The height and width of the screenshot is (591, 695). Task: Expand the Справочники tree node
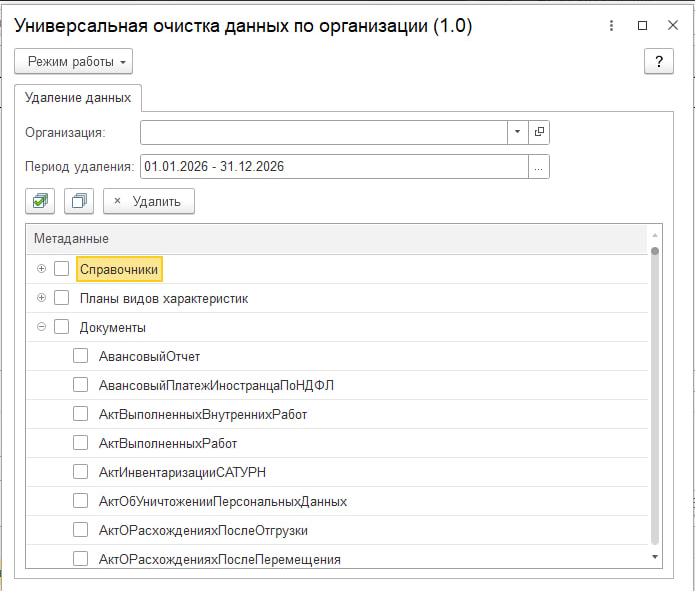point(41,269)
